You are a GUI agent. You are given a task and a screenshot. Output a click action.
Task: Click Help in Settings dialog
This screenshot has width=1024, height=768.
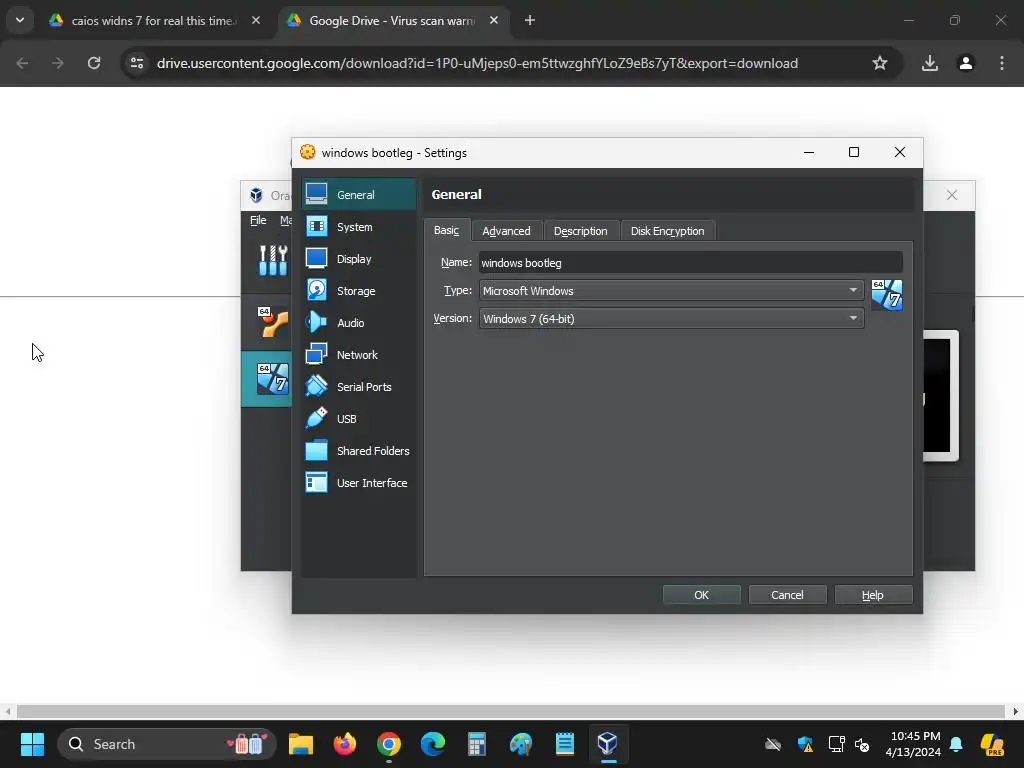(x=872, y=595)
